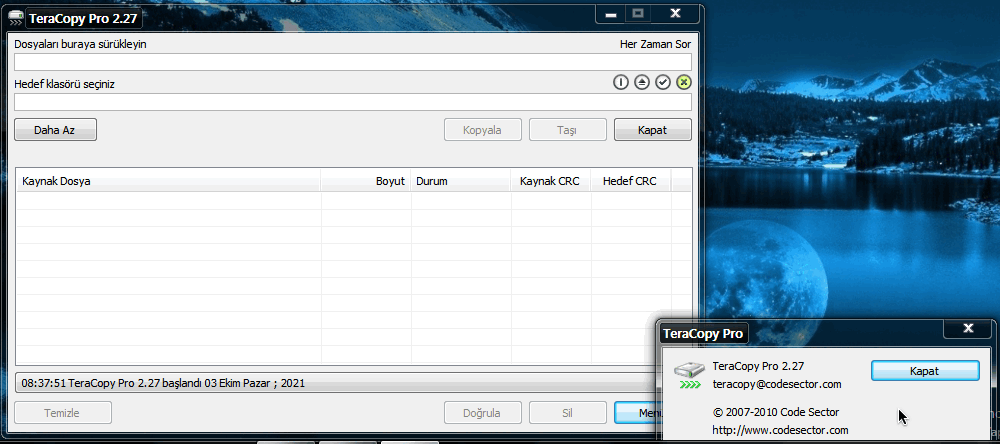This screenshot has width=1000, height=444.
Task: Click Kapat in the main TeraCopy window
Action: 652,130
